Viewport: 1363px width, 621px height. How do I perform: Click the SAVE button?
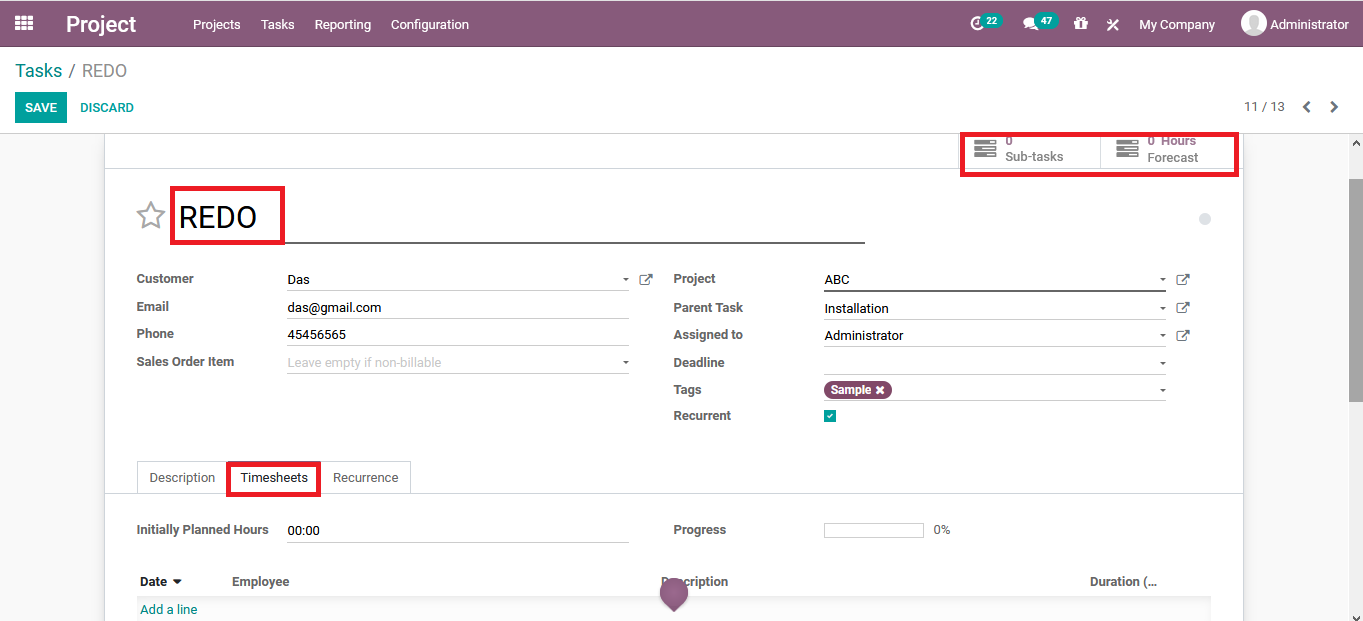click(x=41, y=108)
